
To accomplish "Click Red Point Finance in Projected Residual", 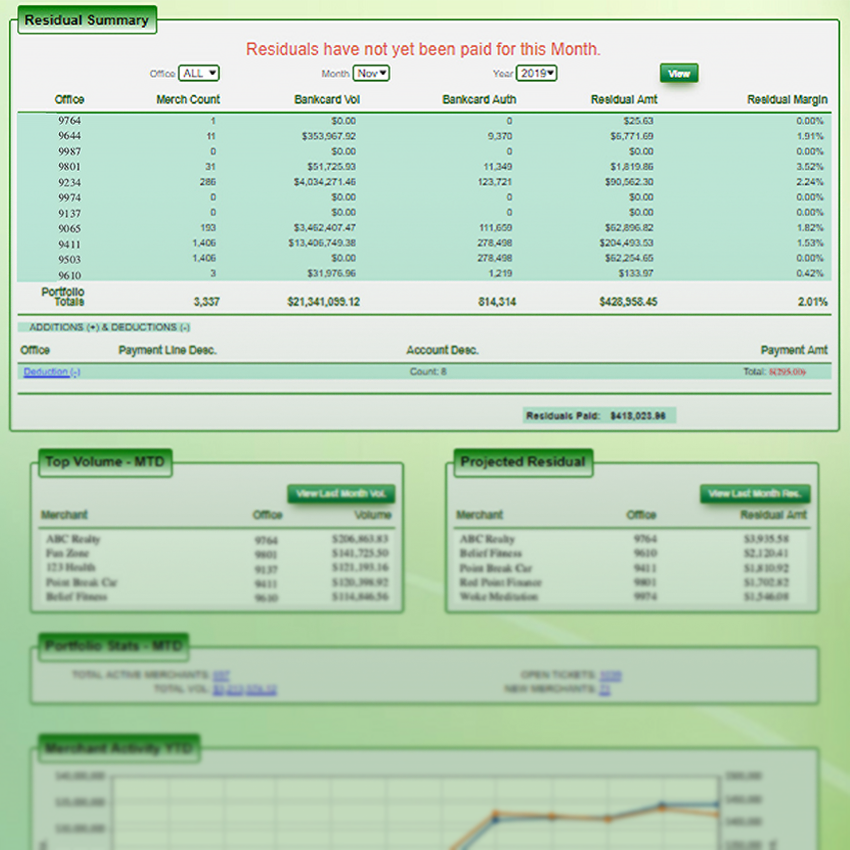I will click(x=500, y=582).
